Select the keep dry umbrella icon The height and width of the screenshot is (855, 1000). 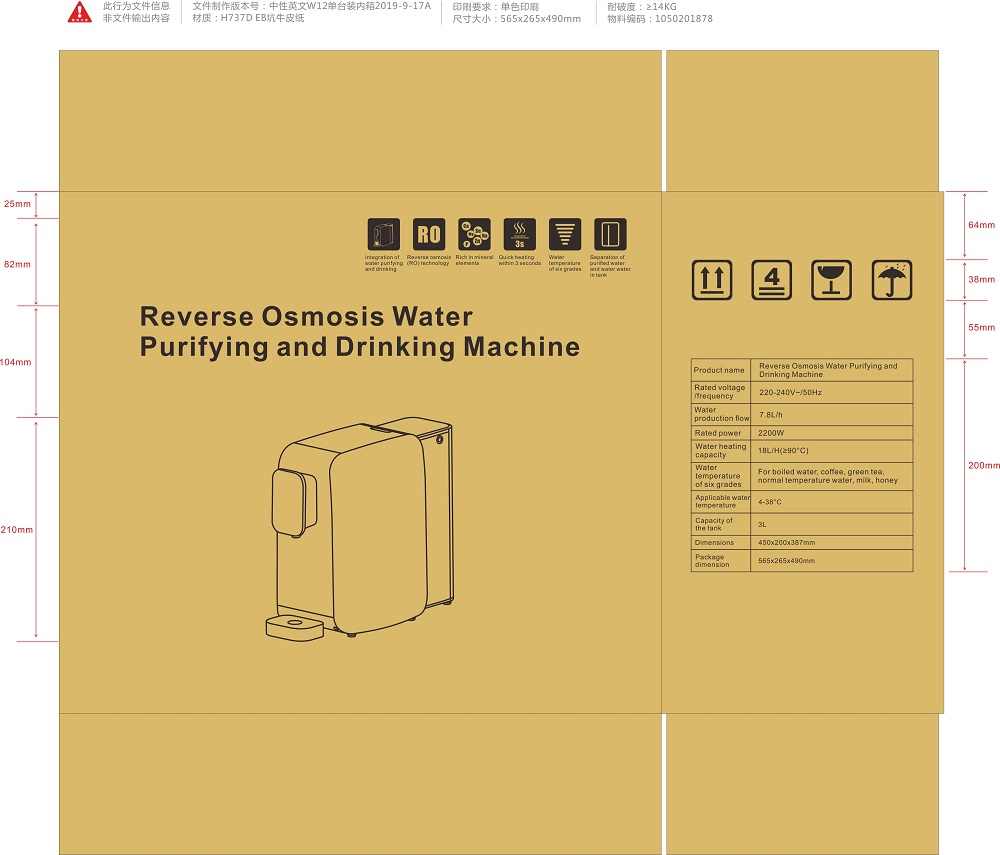(x=892, y=280)
